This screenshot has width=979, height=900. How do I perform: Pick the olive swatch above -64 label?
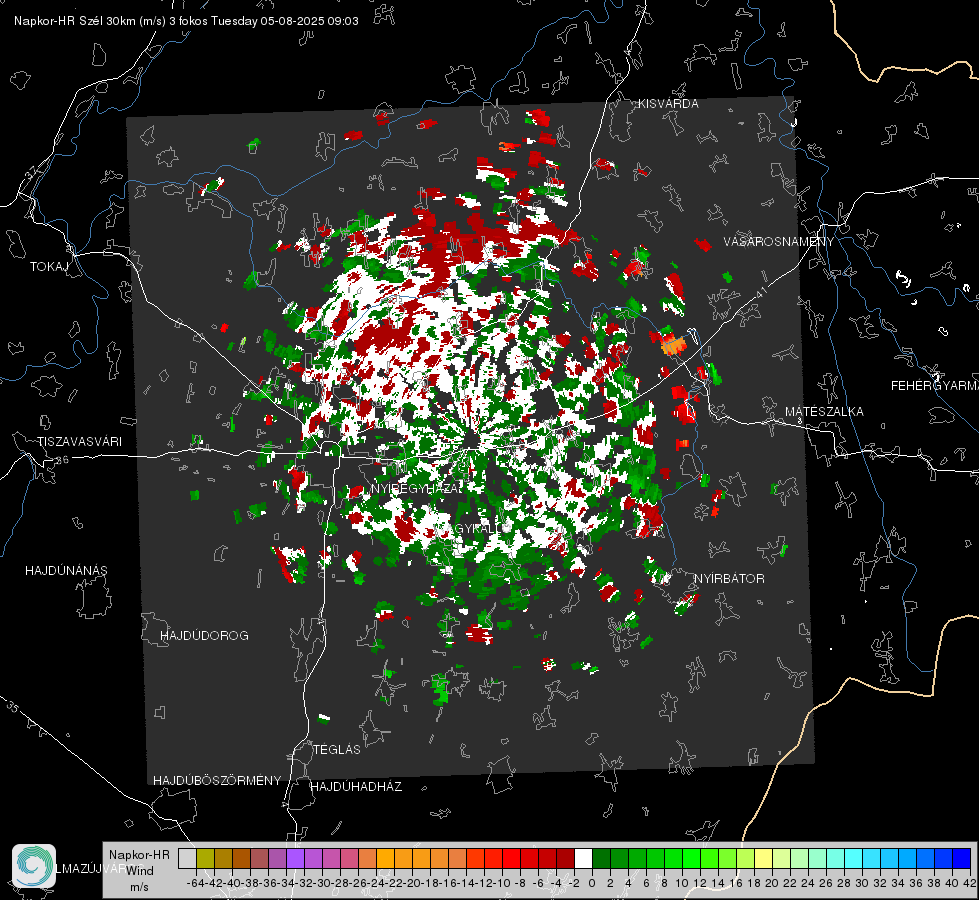[205, 858]
